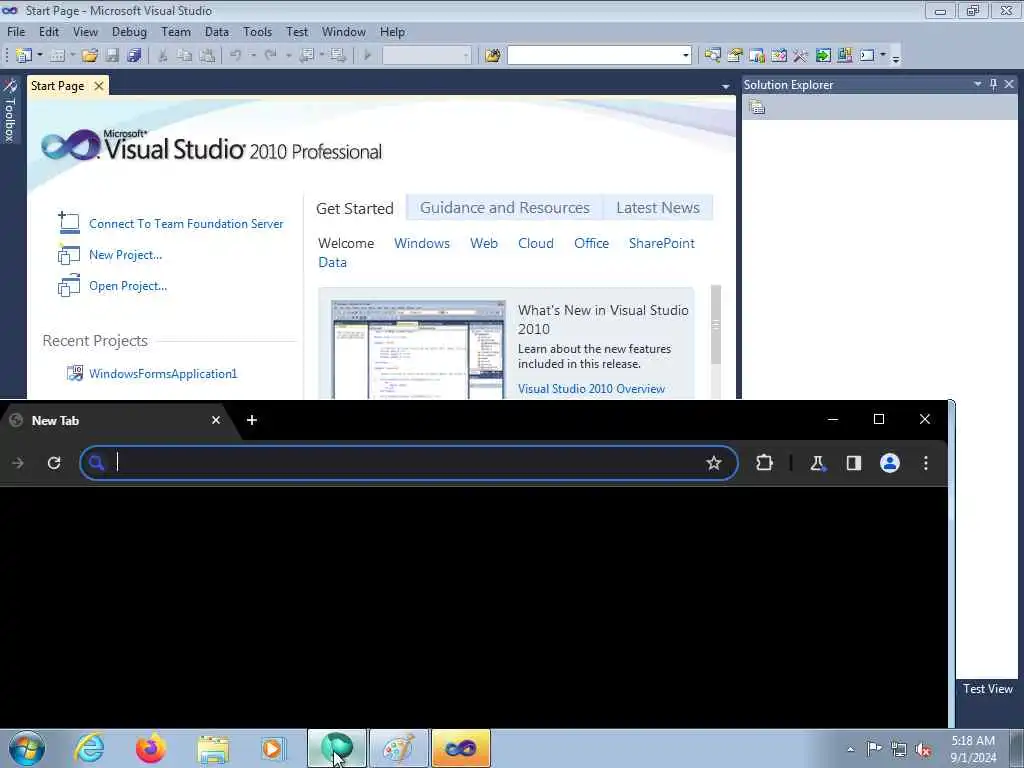1024x768 pixels.
Task: Open the Chrome profile avatar icon
Action: (889, 463)
